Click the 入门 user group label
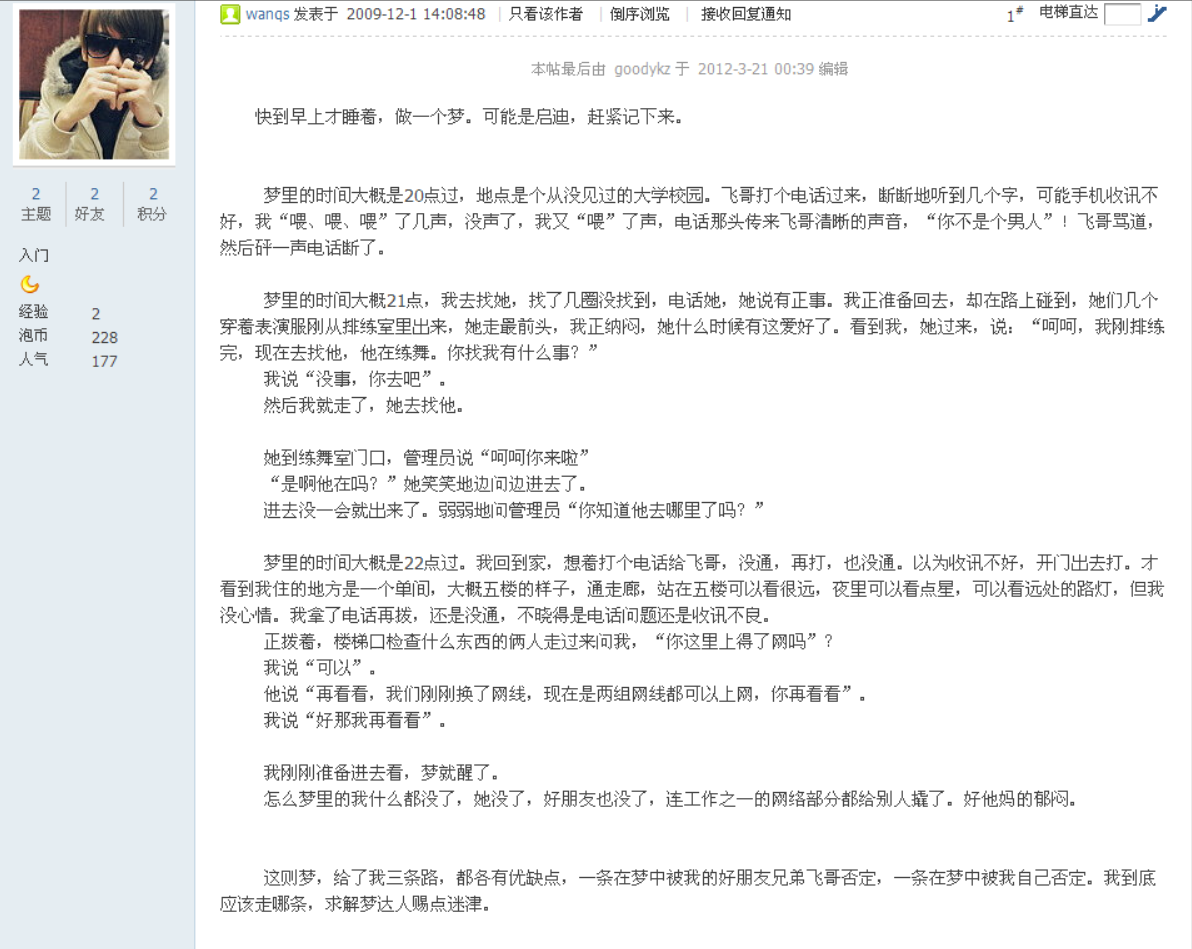 coord(34,256)
